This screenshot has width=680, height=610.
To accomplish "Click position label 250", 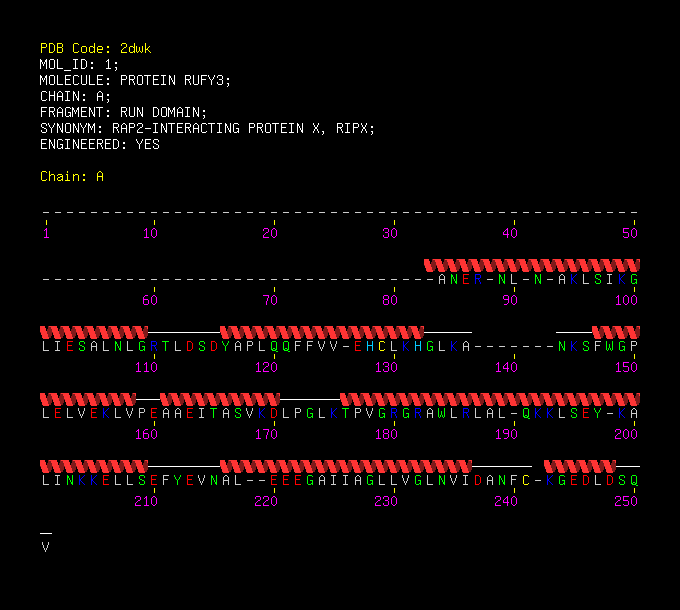I will pyautogui.click(x=626, y=501).
